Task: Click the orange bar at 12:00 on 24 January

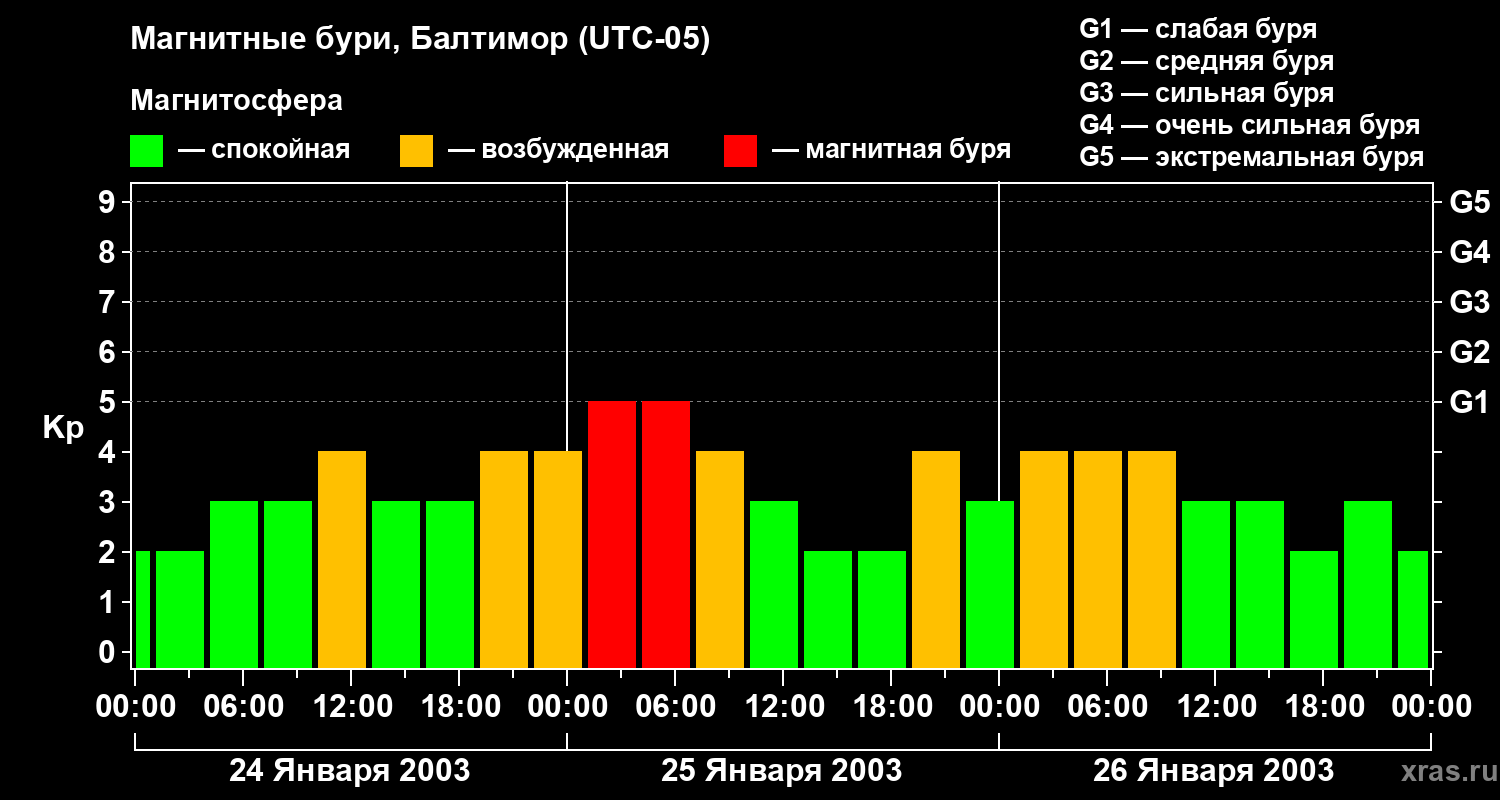Action: point(342,559)
